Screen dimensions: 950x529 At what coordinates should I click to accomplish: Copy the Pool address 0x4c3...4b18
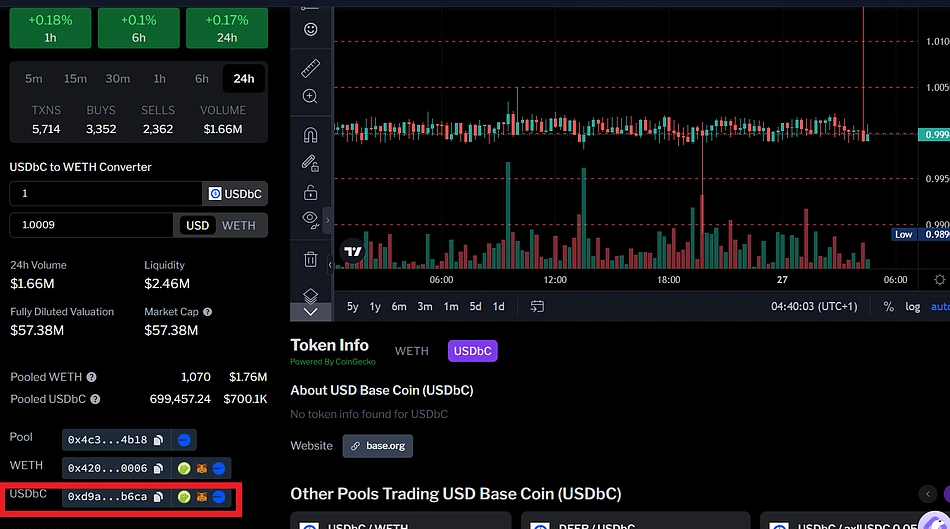(158, 440)
